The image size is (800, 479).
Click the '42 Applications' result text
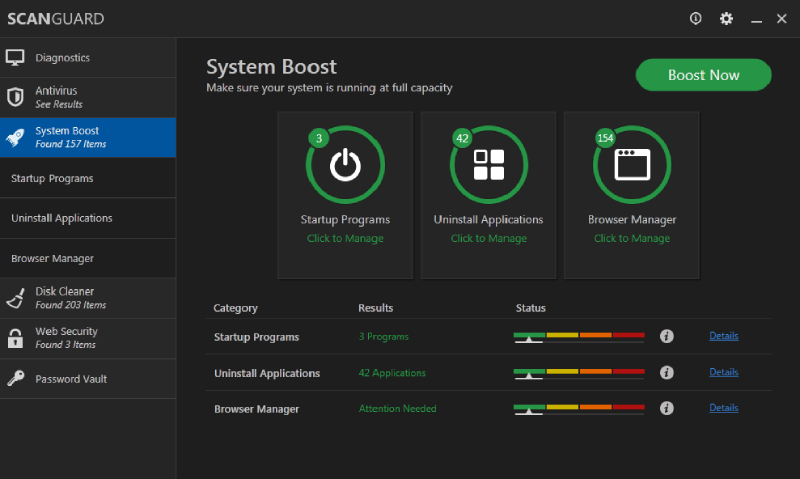click(x=392, y=373)
